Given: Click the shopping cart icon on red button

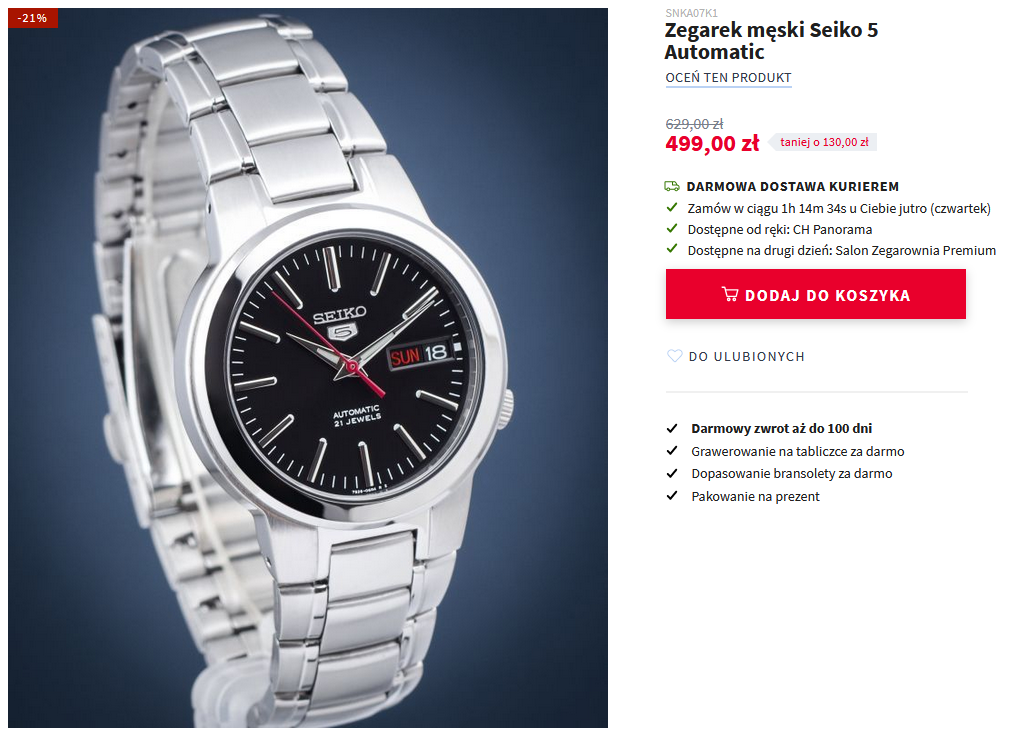Looking at the screenshot, I should pyautogui.click(x=730, y=295).
